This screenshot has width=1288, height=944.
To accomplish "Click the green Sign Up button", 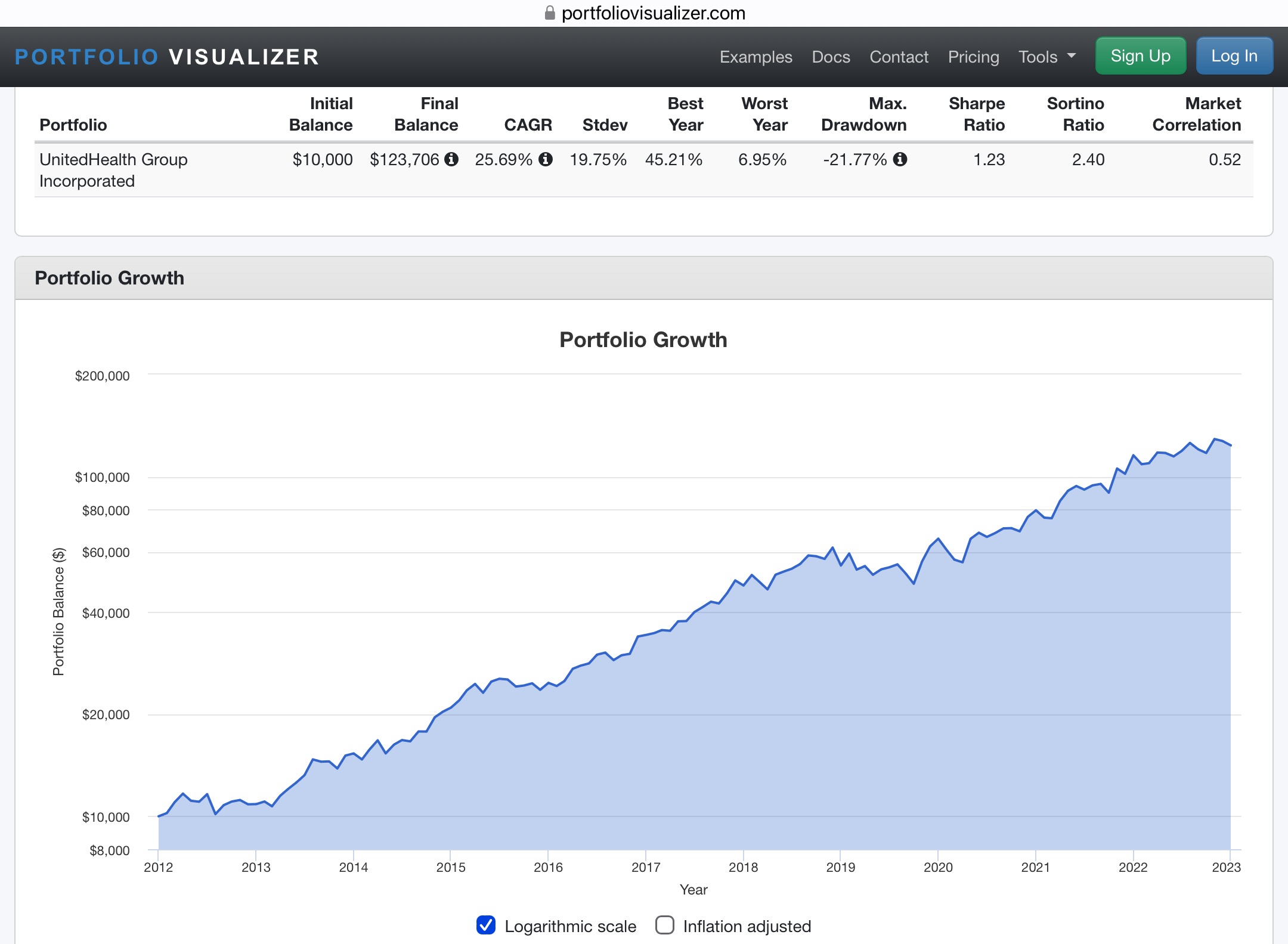I will tap(1141, 56).
